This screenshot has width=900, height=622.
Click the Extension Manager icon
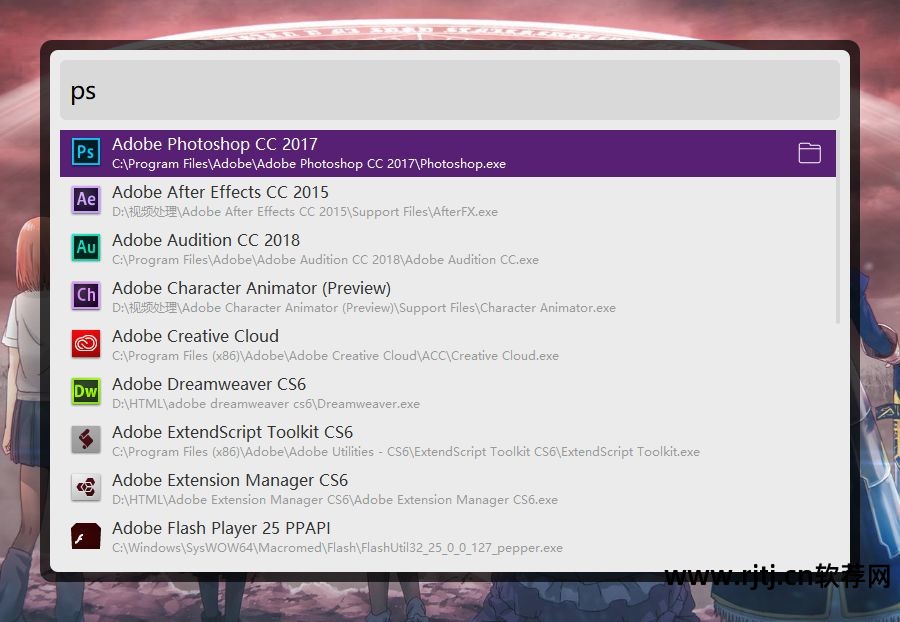click(x=87, y=488)
